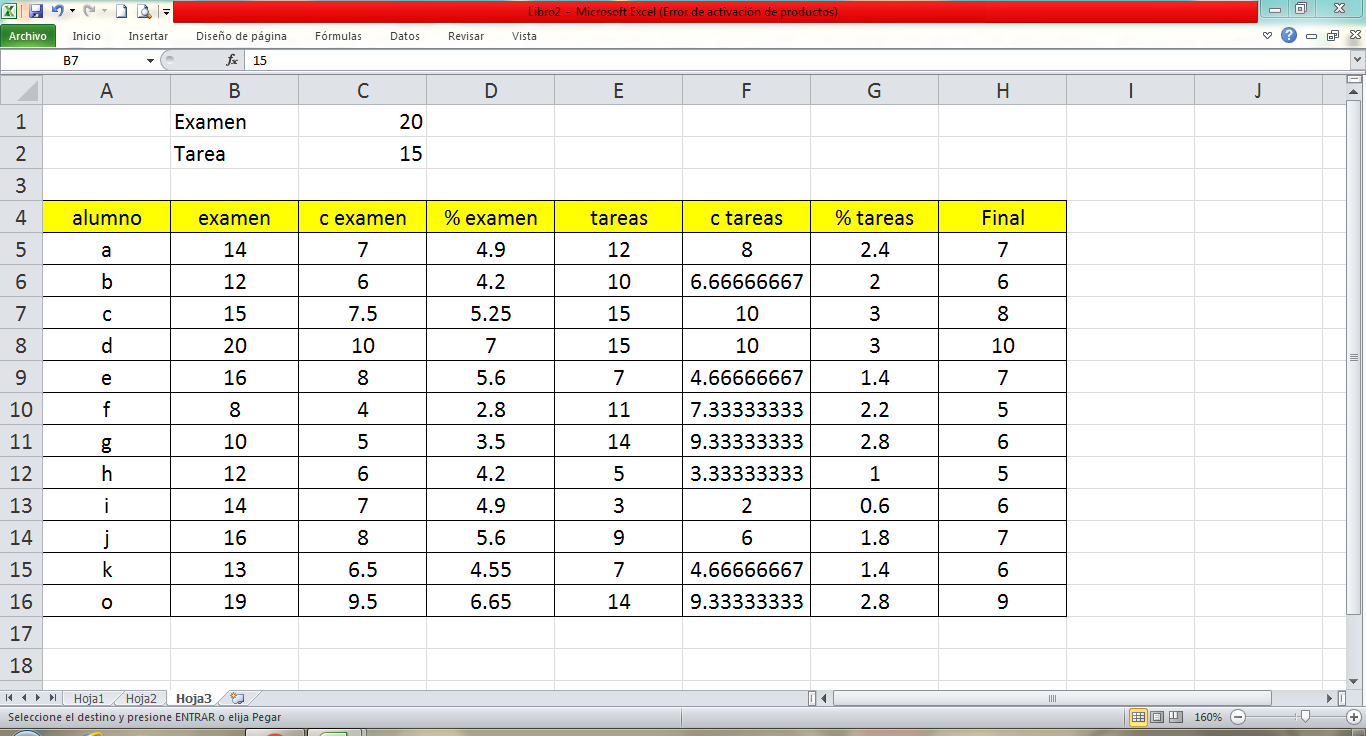
Task: Click the zoom slider handle
Action: 1304,717
